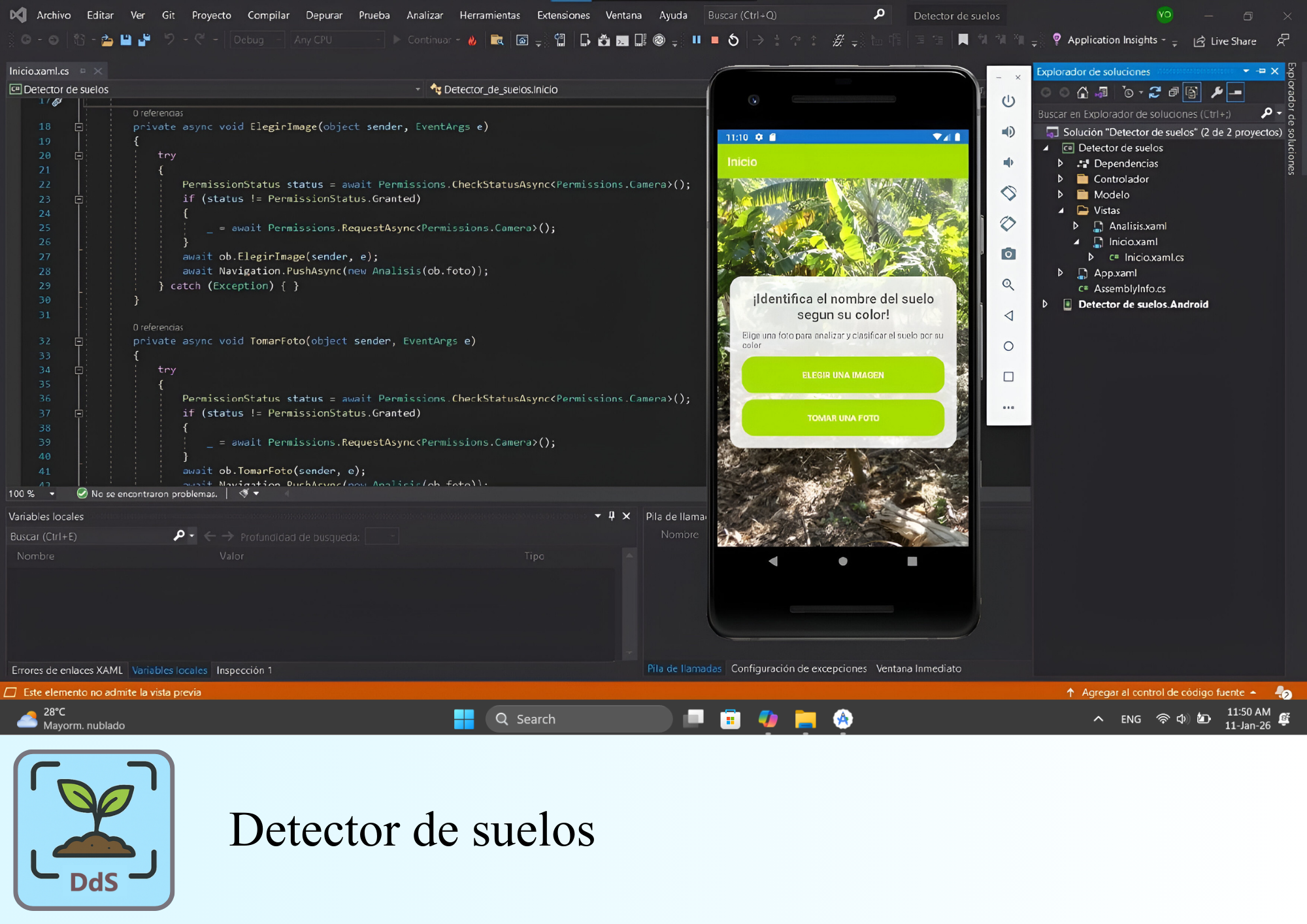Viewport: 1307px width, 924px height.
Task: Switch to Inspección 1 tab
Action: coord(244,670)
